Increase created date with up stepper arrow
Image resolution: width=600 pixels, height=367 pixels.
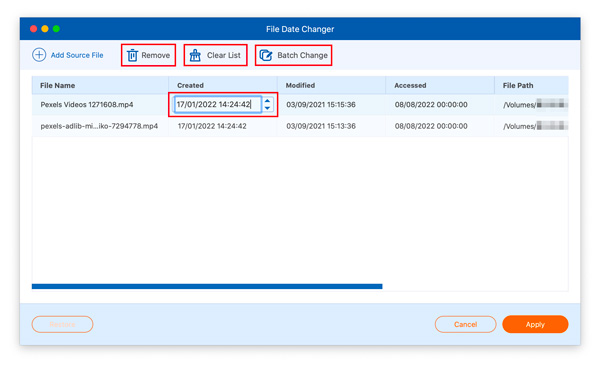[267, 101]
